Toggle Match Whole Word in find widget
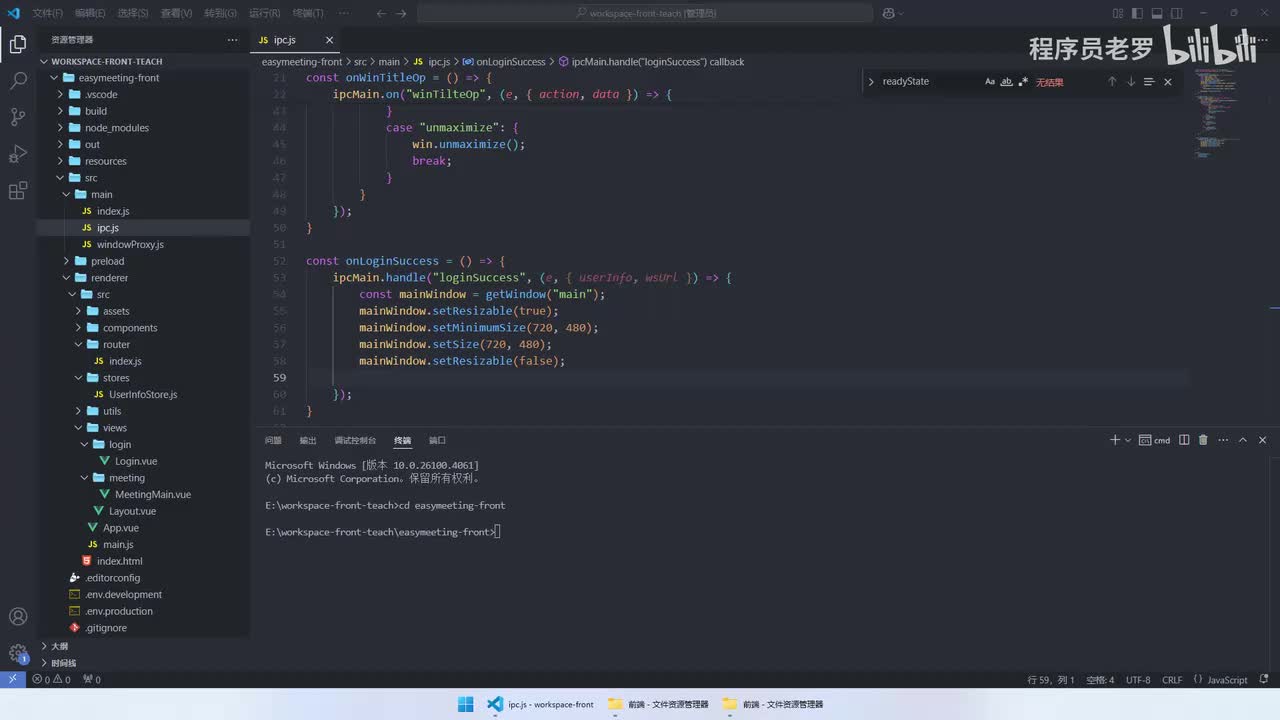 pos(1006,82)
